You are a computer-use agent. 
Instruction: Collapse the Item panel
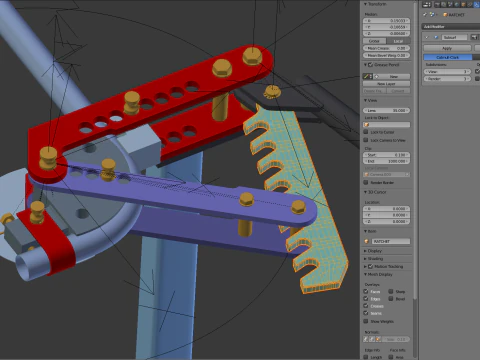point(366,231)
